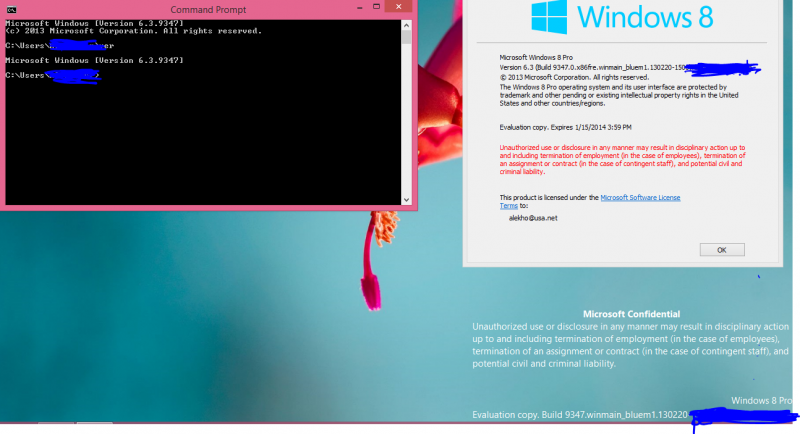Click the desktop 'Evaluation copy. Build 9347' text
The image size is (800, 434).
point(580,415)
